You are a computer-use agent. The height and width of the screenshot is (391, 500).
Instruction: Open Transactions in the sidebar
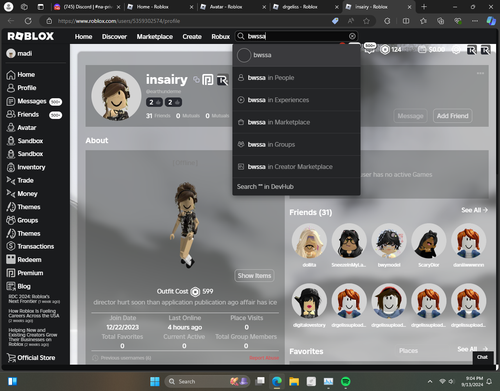pyautogui.click(x=30, y=246)
